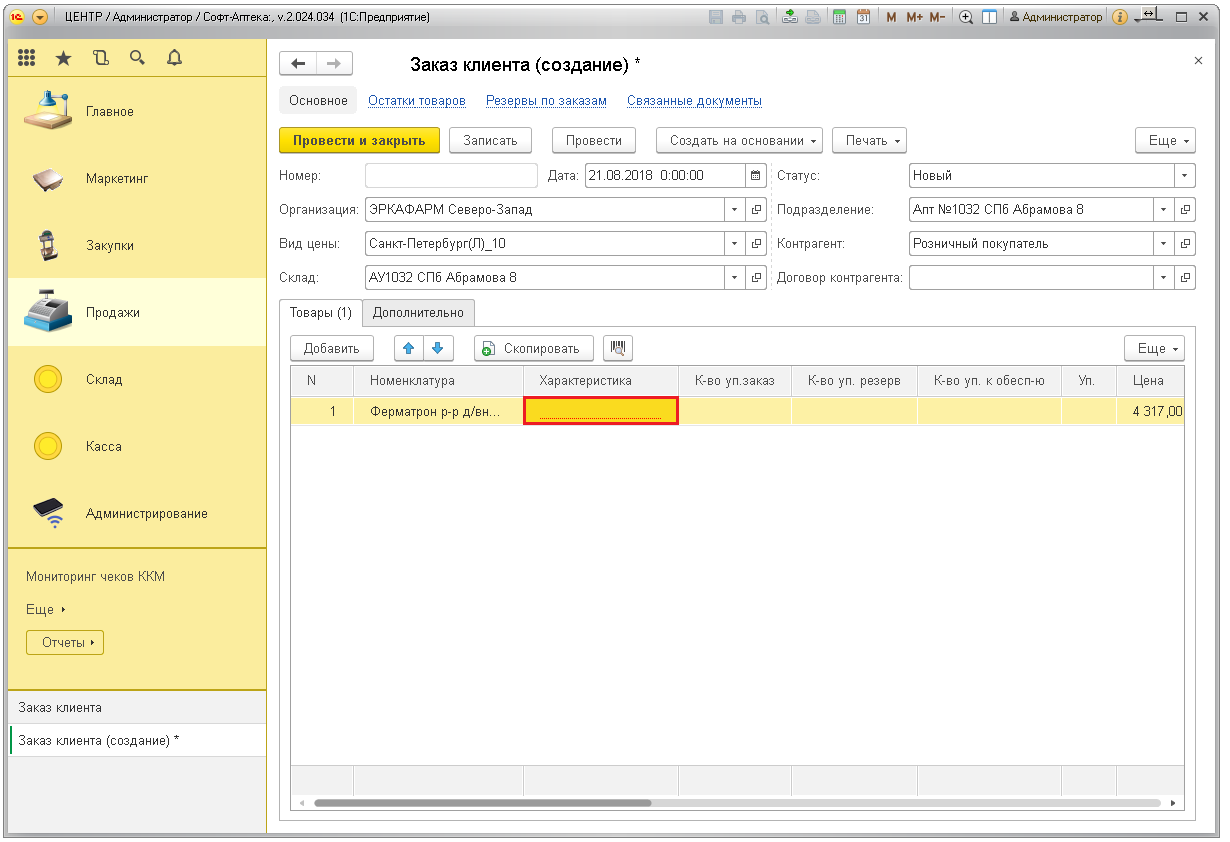
Task: Open the calendar icon in title bar
Action: [863, 17]
